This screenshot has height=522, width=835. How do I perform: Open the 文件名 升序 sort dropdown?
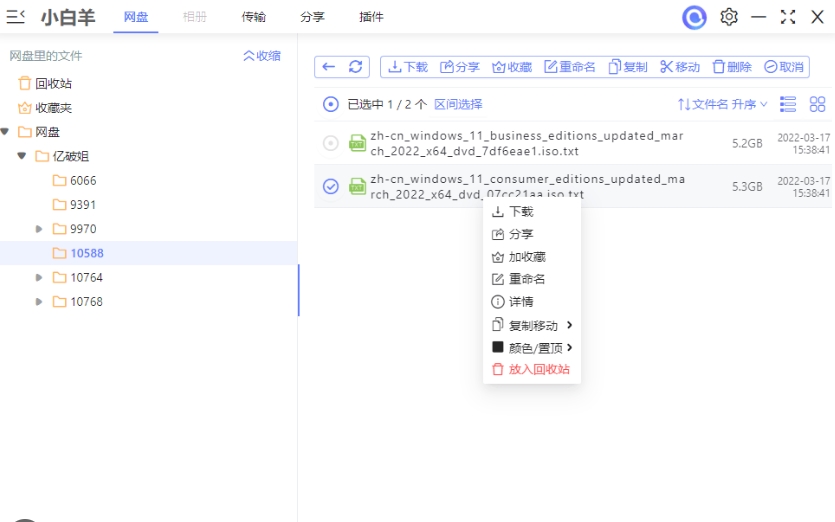[x=722, y=104]
